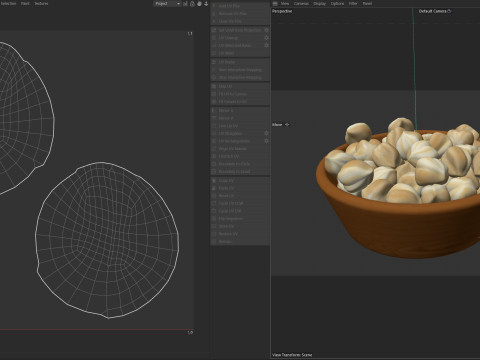Click first icon right of Project dropdown
Image resolution: width=480 pixels, height=360 pixels.
pyautogui.click(x=185, y=4)
